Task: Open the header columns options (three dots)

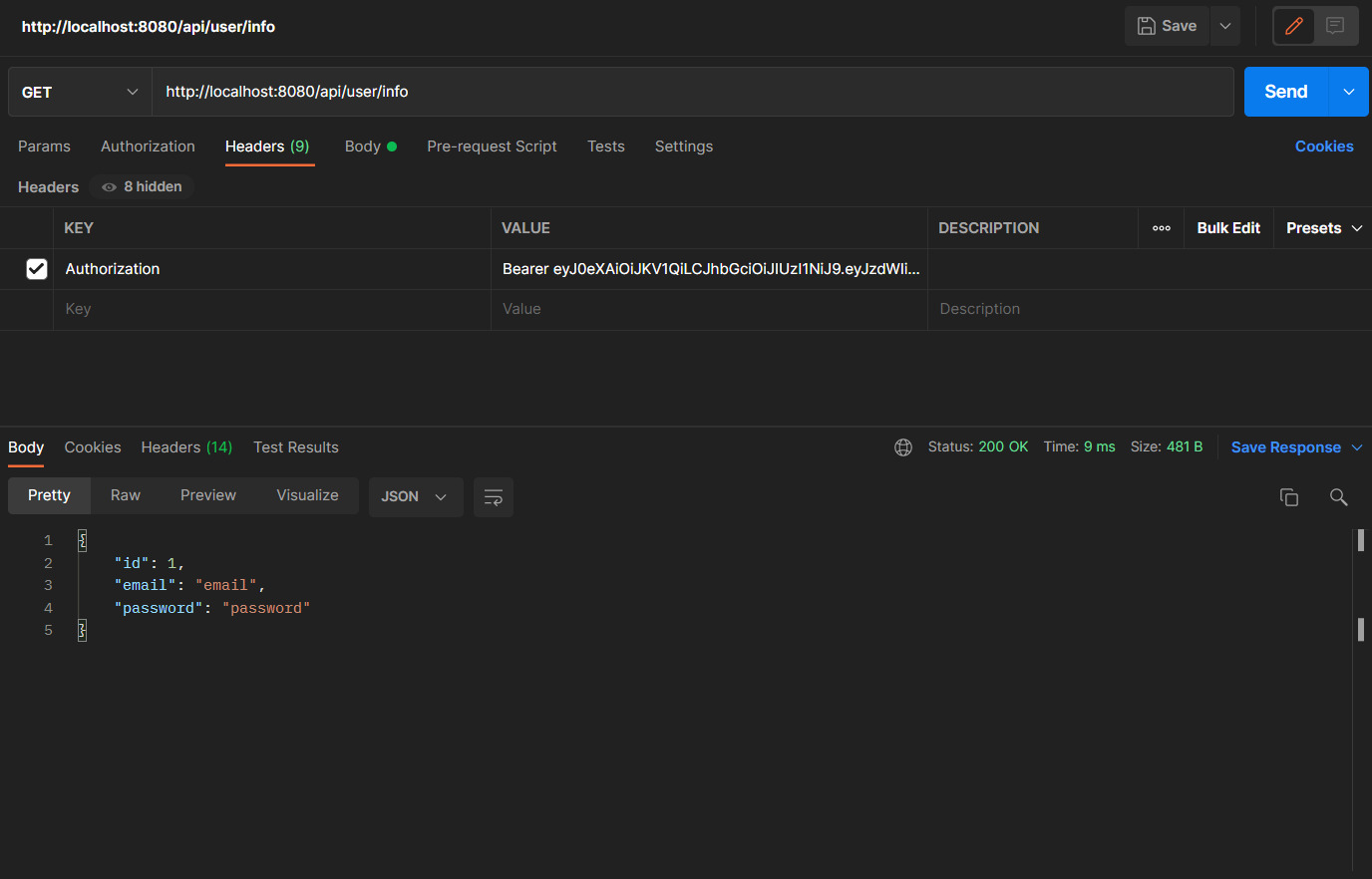Action: [1162, 228]
